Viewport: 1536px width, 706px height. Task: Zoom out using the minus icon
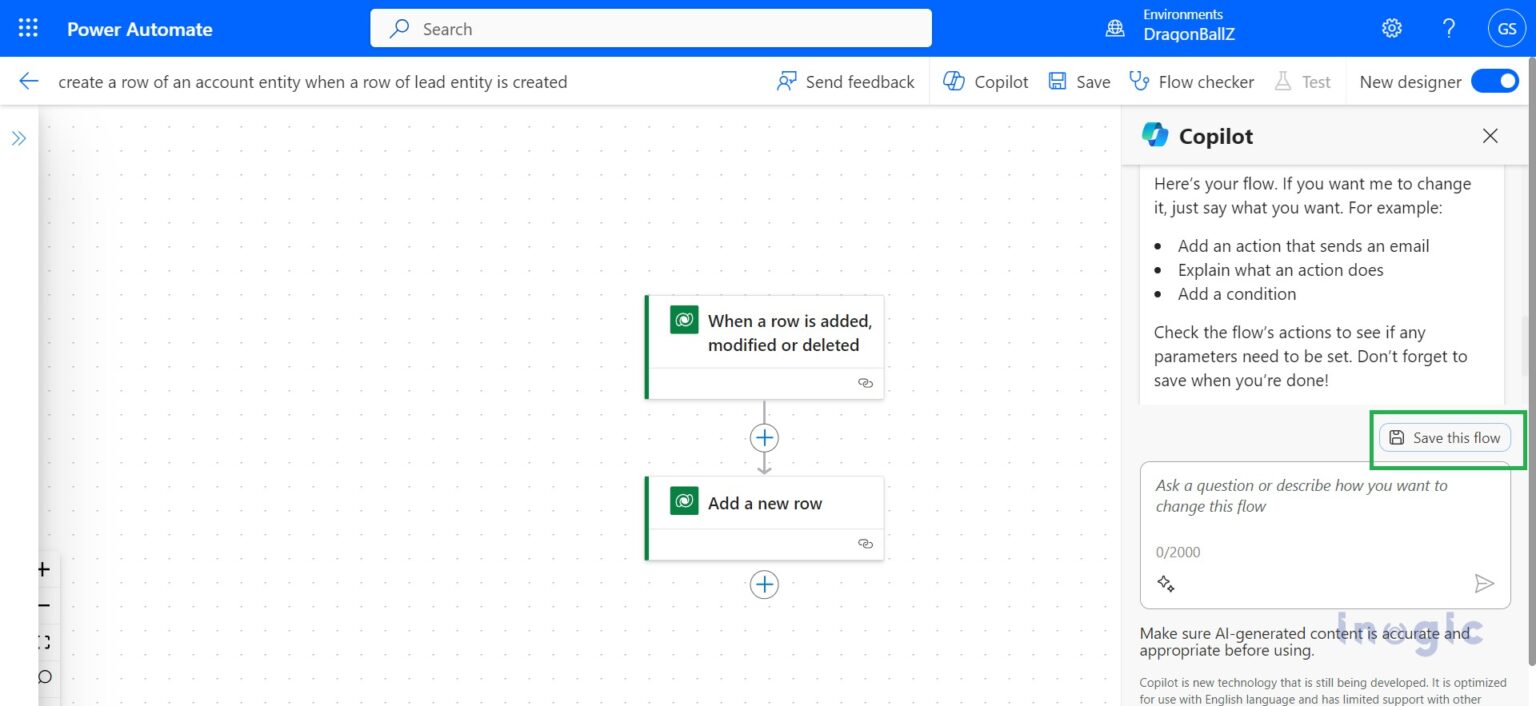pyautogui.click(x=42, y=605)
